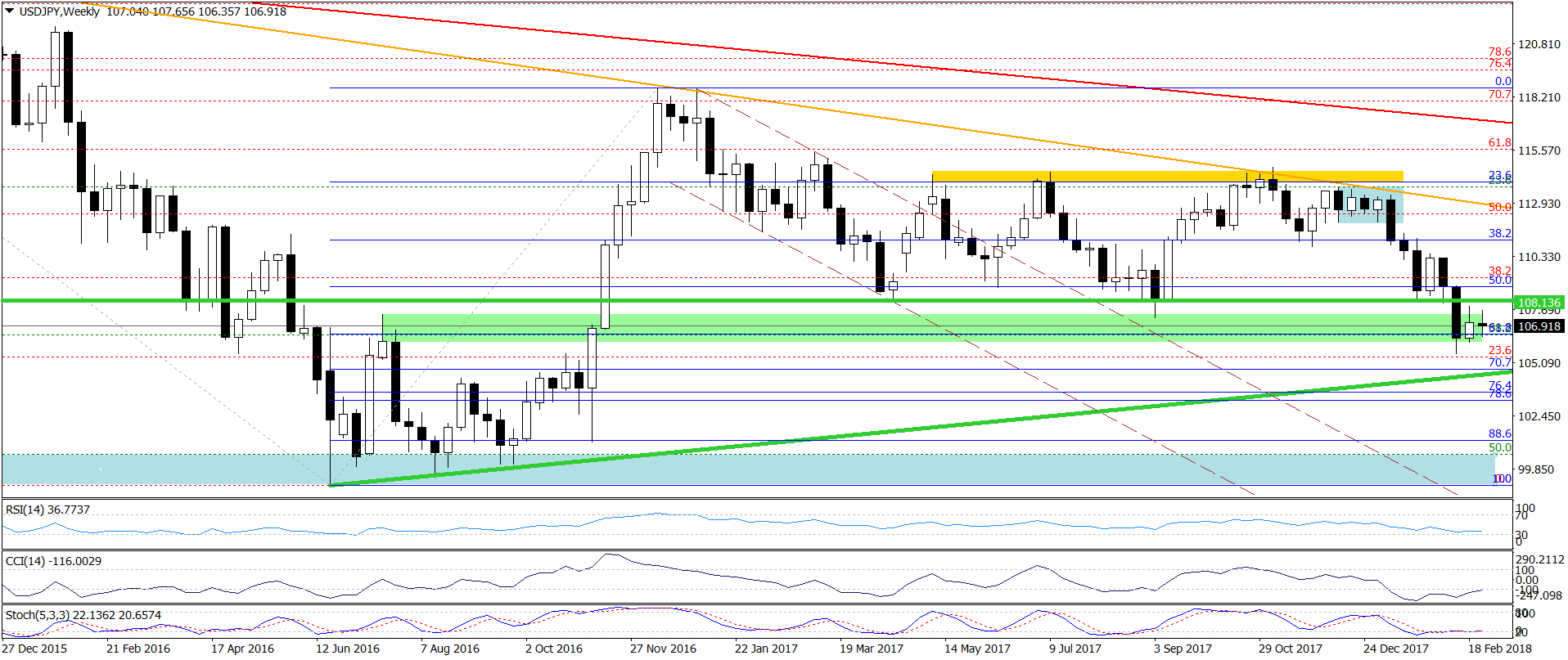Click the green 50.0 Fibonacci level label
The width and height of the screenshot is (1568, 660).
(x=1499, y=448)
